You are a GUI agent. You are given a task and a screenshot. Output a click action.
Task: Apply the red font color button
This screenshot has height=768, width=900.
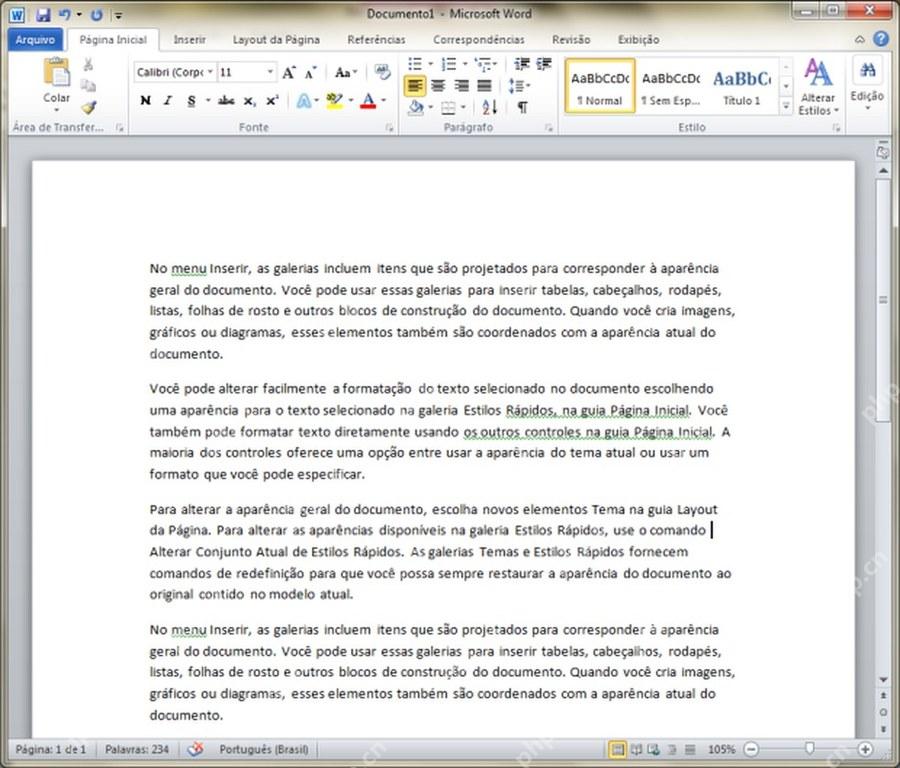[368, 101]
